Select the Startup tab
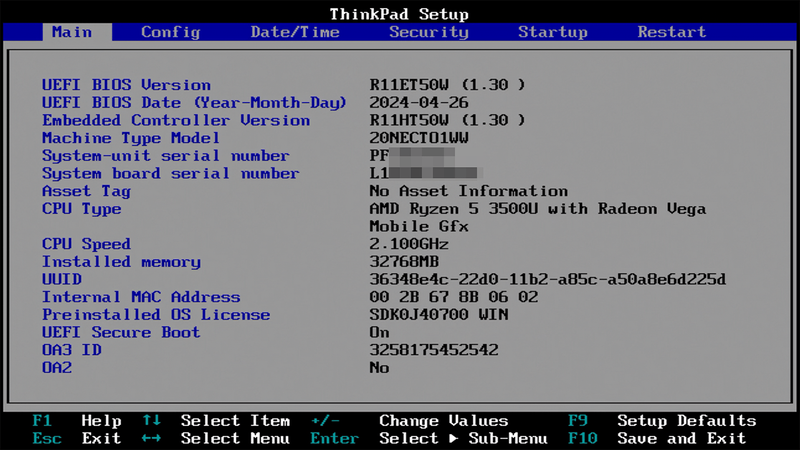The image size is (800, 450). pos(553,32)
